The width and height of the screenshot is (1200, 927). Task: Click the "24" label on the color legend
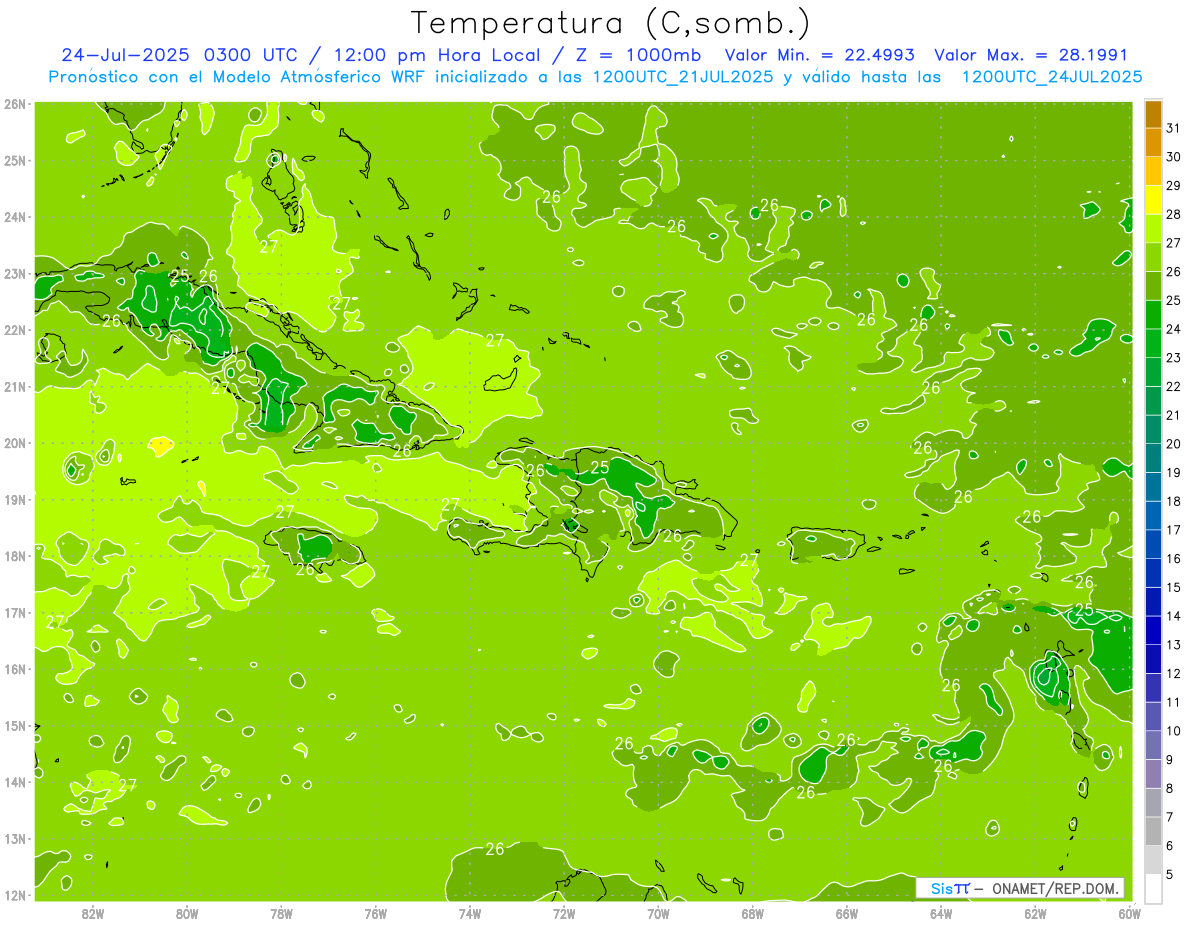1173,329
